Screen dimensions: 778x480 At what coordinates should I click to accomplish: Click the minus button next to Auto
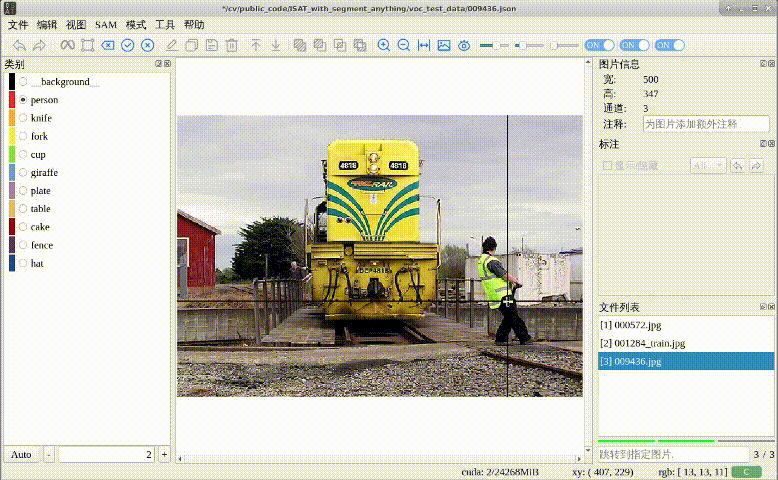click(49, 454)
